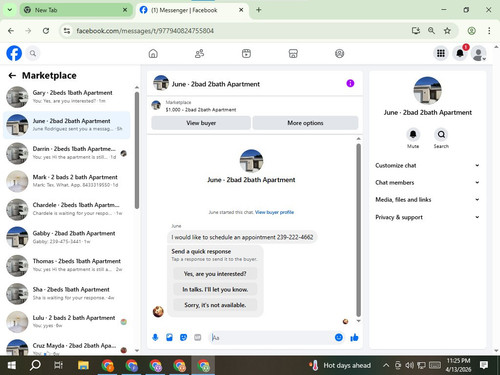Expand the Customize chat section
The image size is (500, 375).
pyautogui.click(x=427, y=165)
